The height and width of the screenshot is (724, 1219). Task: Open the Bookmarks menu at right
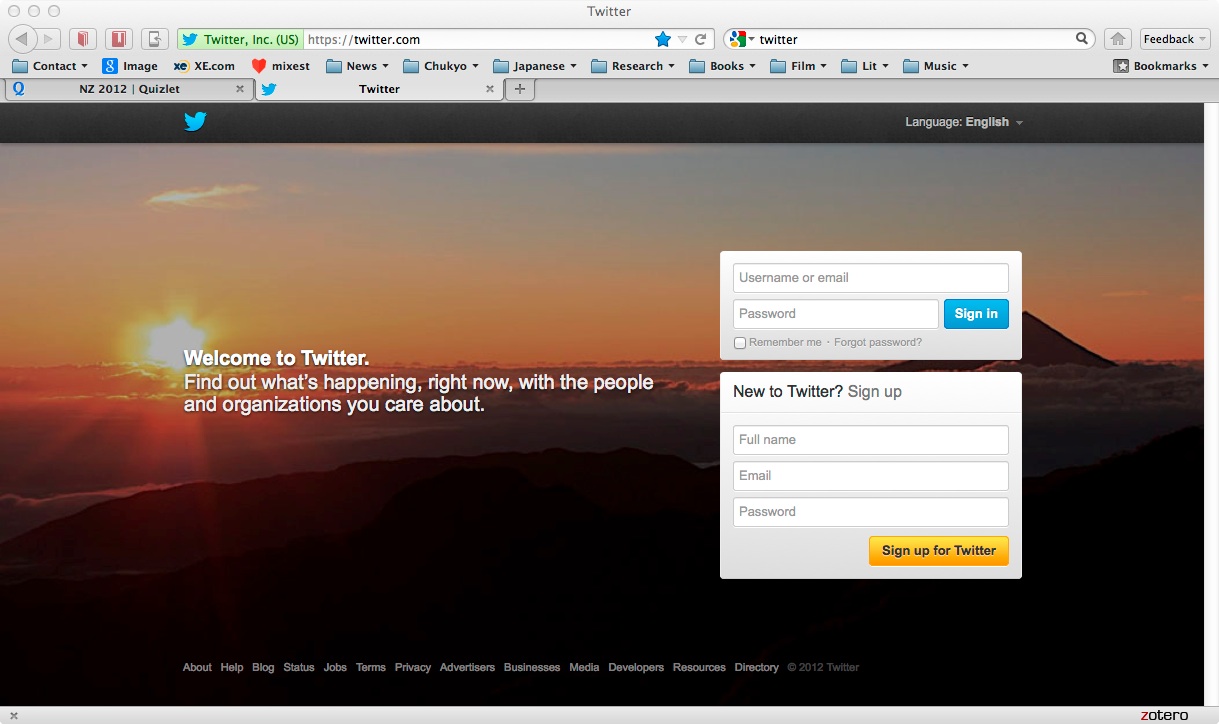pos(1161,66)
